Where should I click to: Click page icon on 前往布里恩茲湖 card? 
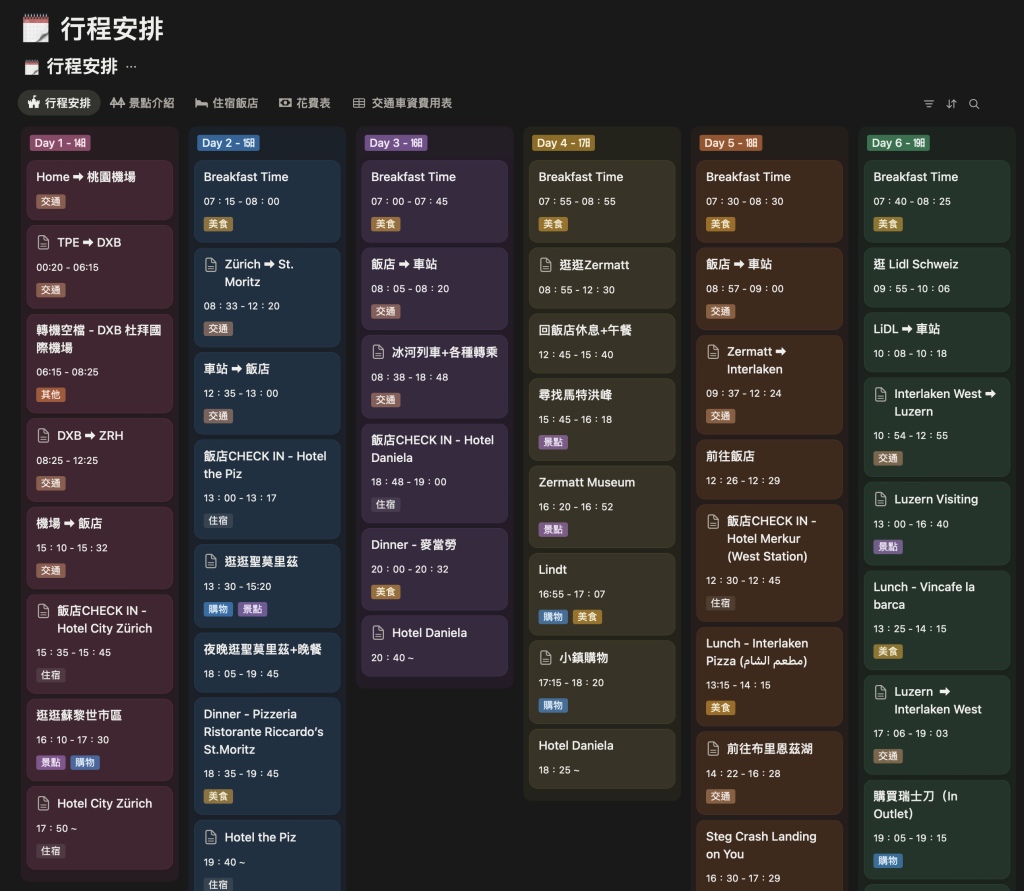(713, 749)
